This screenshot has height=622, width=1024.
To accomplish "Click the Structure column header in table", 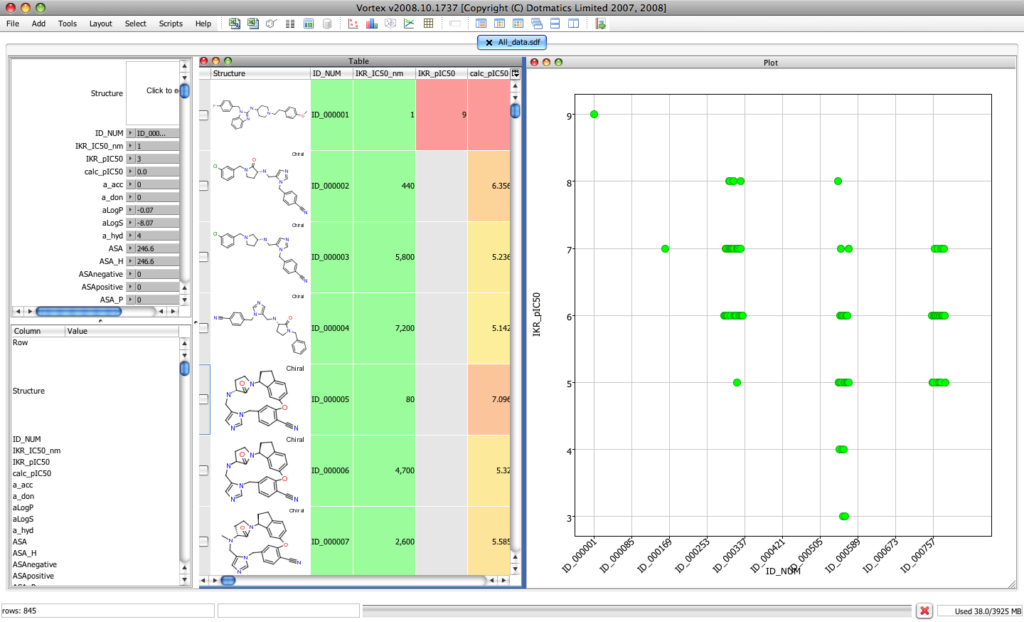I will [x=260, y=74].
